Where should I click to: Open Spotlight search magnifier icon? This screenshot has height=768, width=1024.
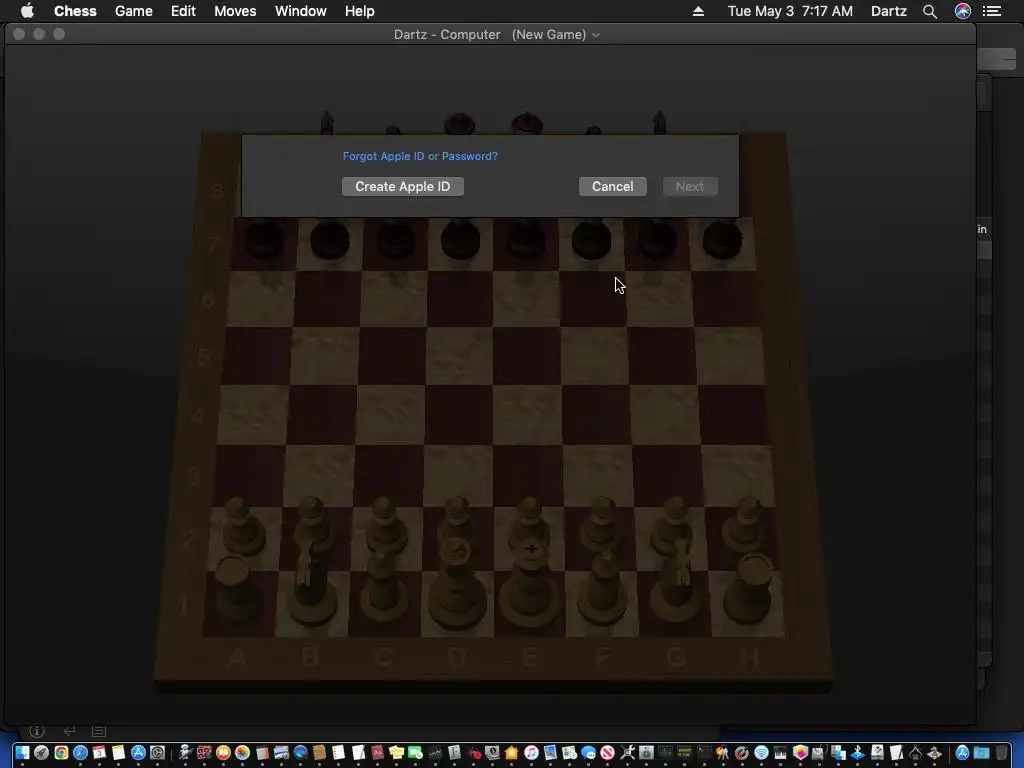coord(930,11)
